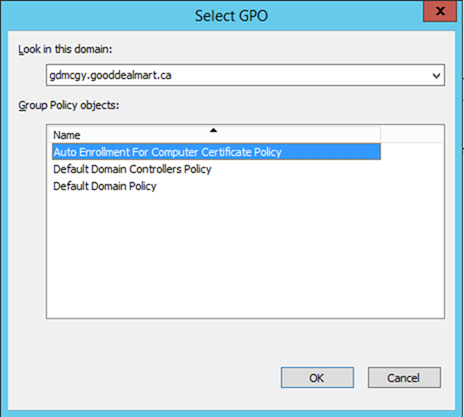Click blank space right of Default Domain Policy text

point(267,186)
